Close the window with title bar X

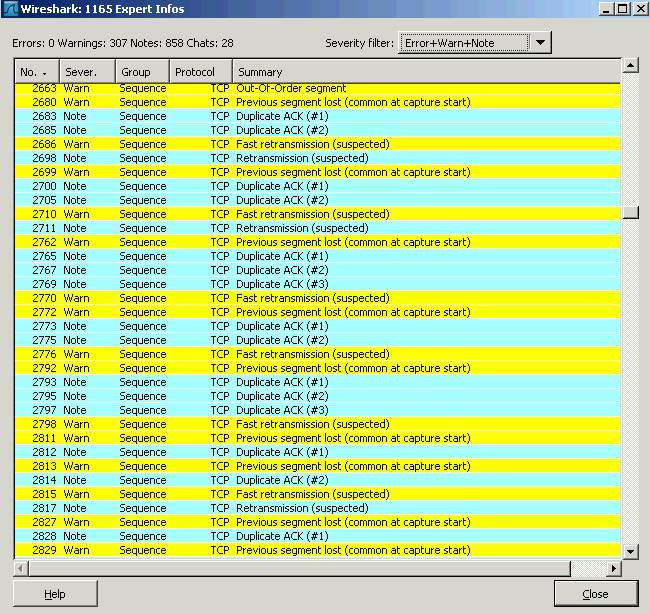pyautogui.click(x=640, y=9)
